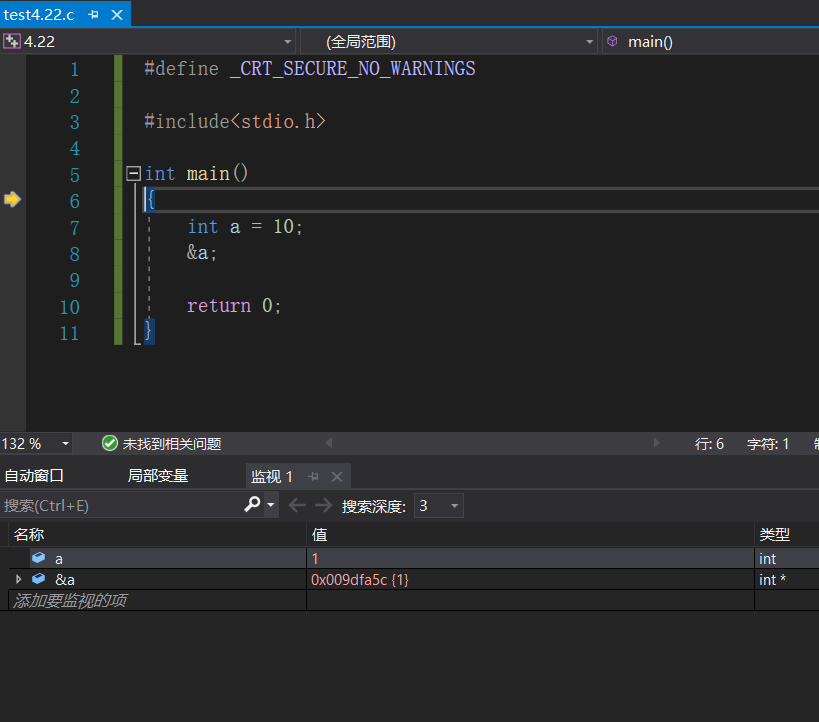The image size is (819, 722).
Task: Close the 监视 1 watch tab
Action: tap(337, 476)
